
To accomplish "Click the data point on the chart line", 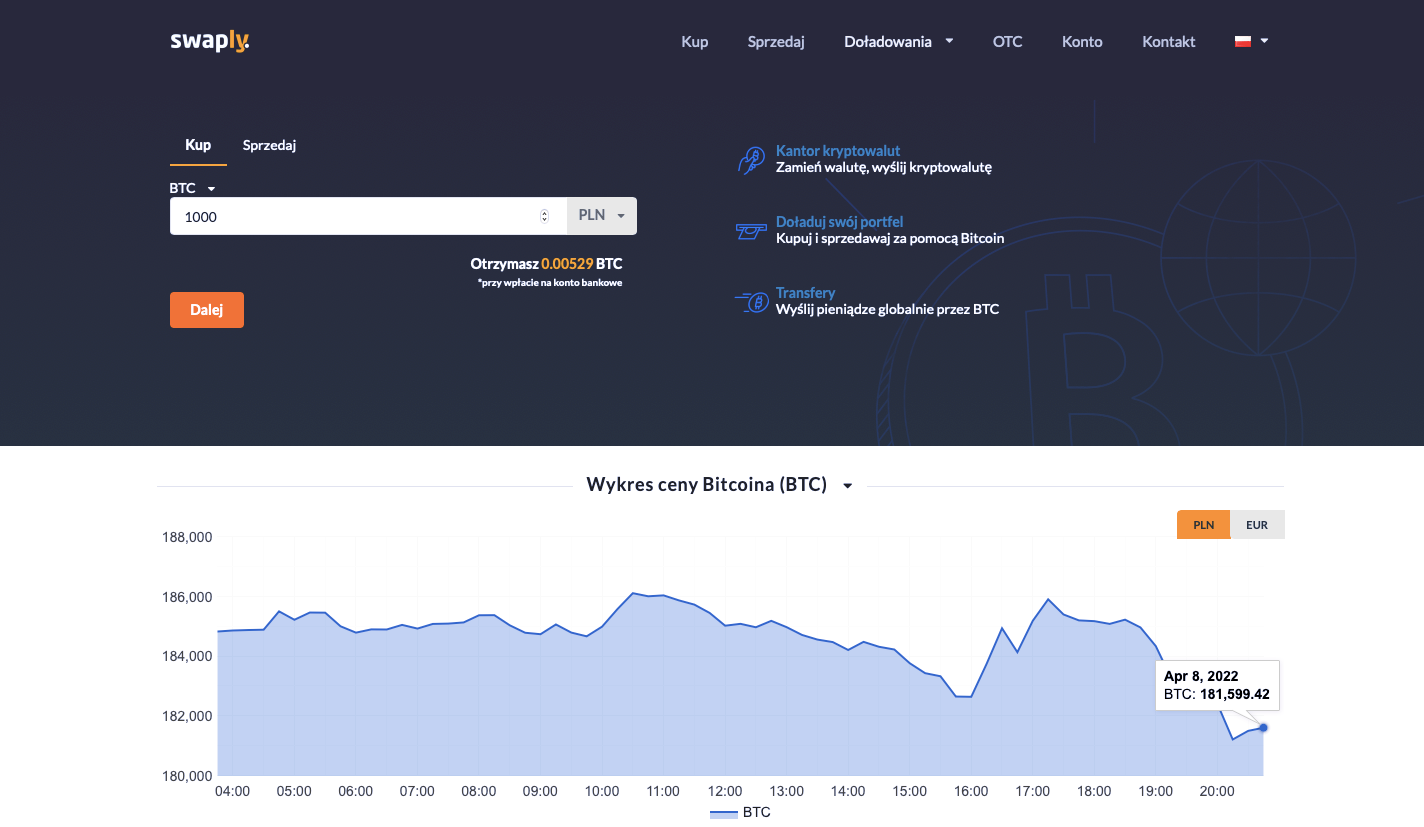I will (1263, 728).
